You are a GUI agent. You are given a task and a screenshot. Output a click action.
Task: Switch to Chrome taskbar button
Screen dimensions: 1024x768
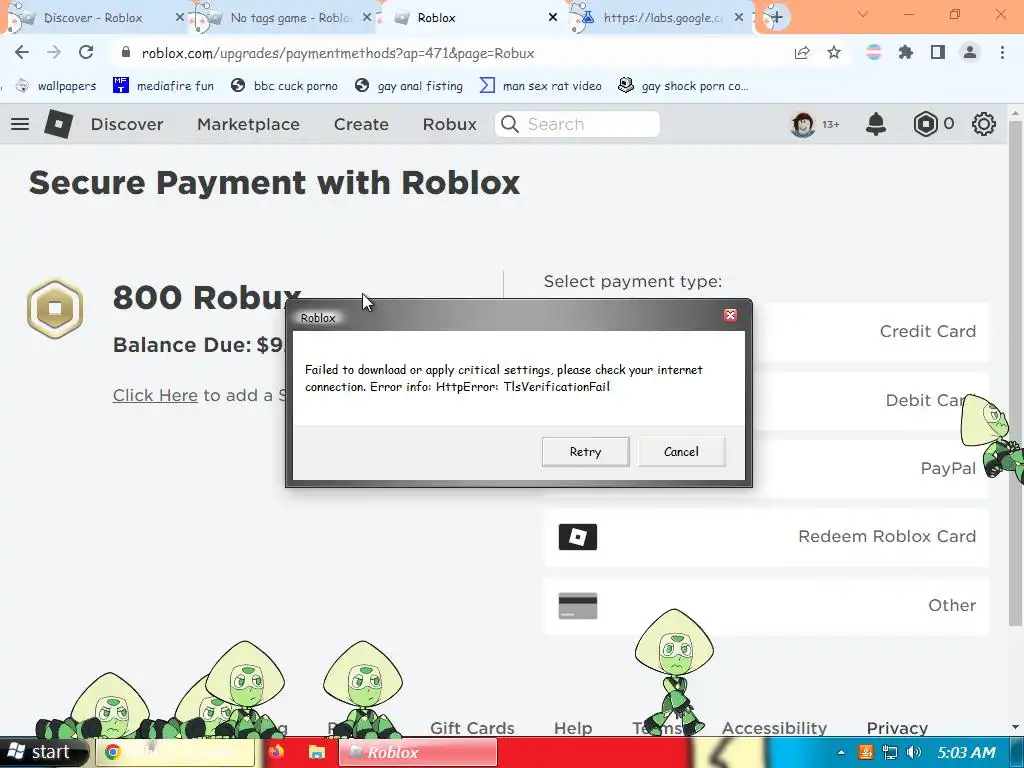pyautogui.click(x=174, y=752)
